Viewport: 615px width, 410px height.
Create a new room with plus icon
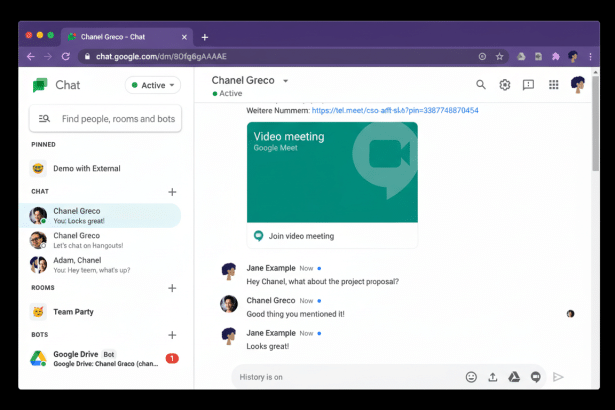click(172, 288)
